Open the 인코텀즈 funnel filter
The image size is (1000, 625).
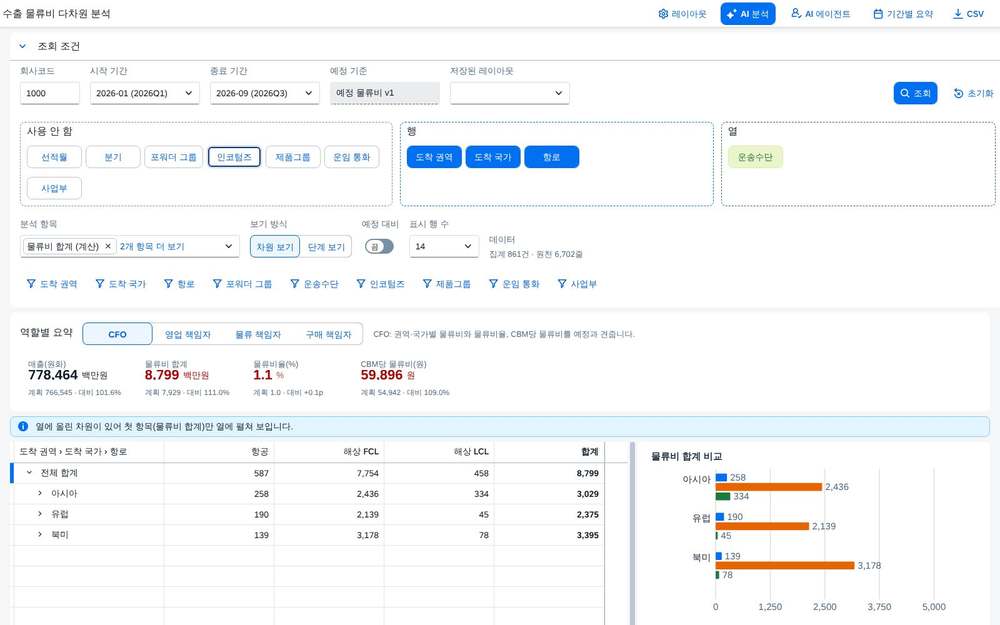click(x=381, y=284)
